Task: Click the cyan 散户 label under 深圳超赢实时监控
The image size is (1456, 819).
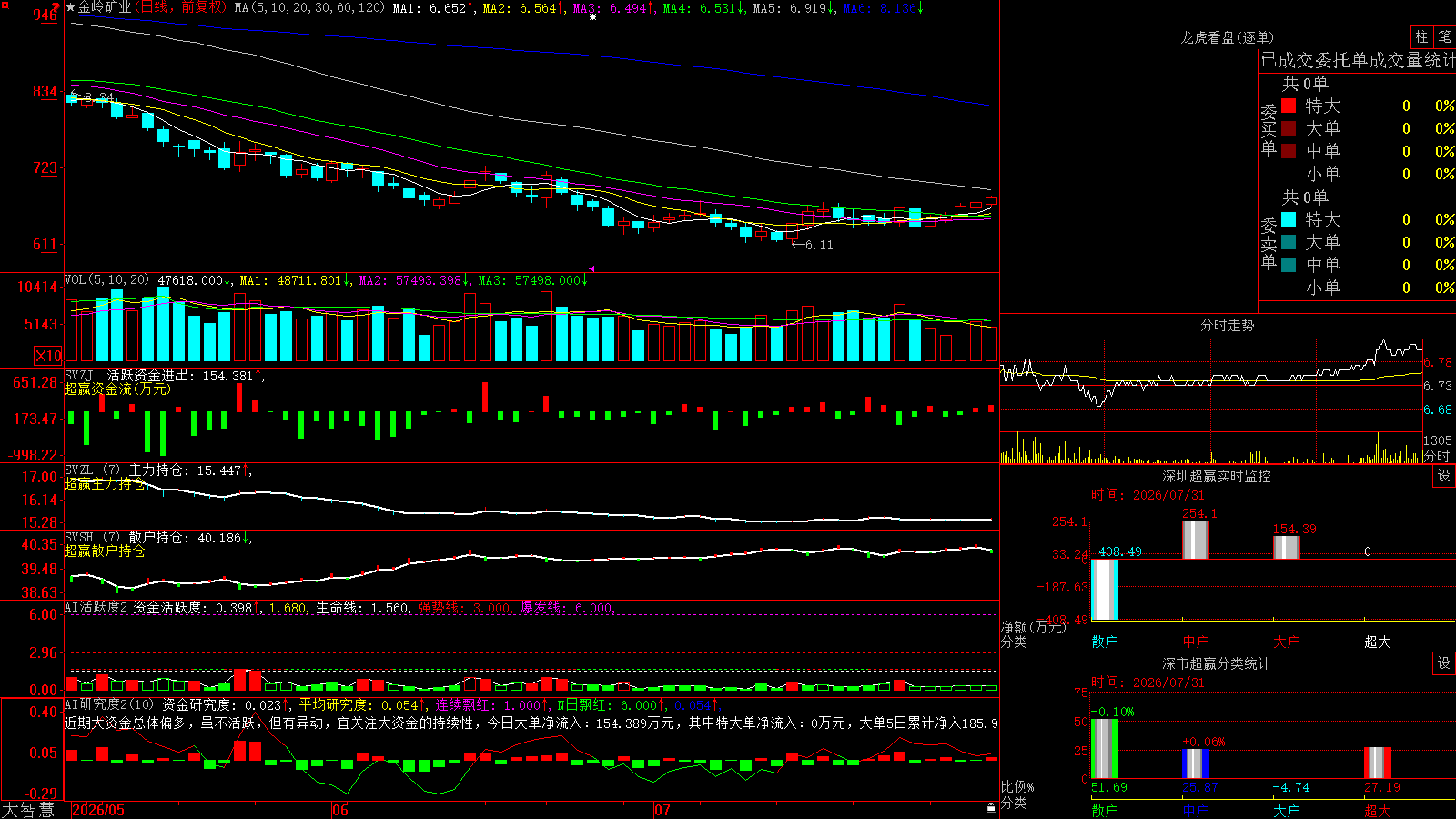Action: click(x=1105, y=642)
